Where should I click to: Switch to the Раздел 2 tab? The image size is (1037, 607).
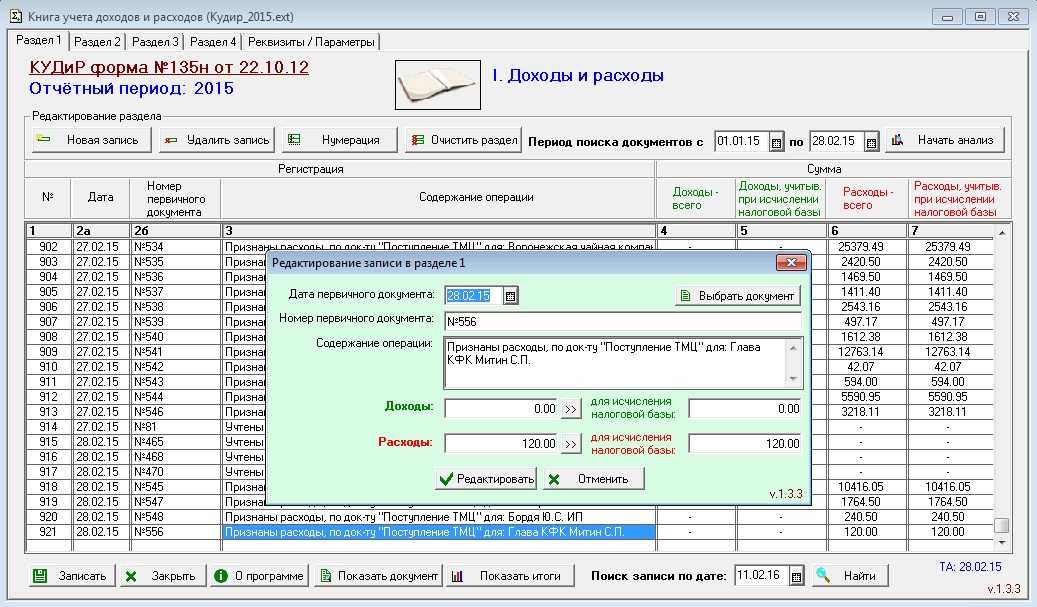(x=98, y=42)
